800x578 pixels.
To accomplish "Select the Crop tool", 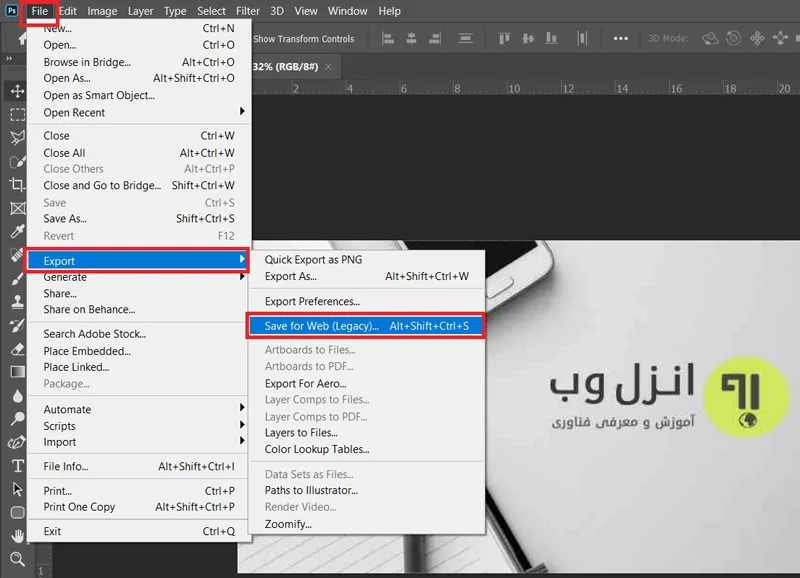I will click(17, 185).
